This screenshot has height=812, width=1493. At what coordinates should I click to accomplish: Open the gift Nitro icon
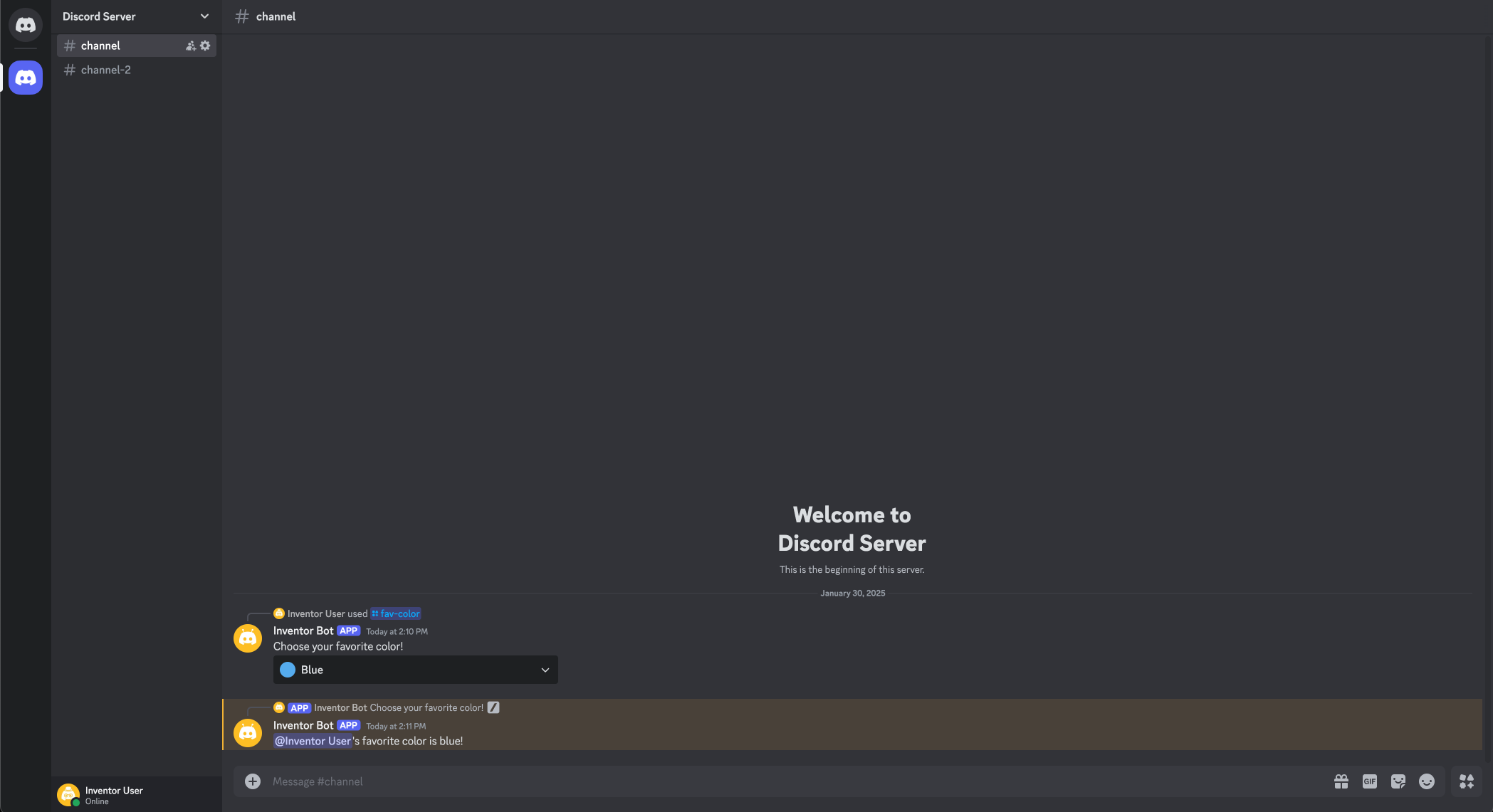pos(1341,781)
